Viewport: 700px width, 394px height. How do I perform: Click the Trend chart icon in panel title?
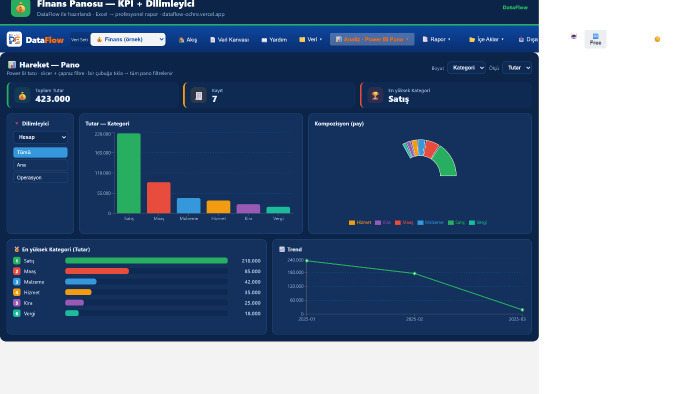(282, 249)
